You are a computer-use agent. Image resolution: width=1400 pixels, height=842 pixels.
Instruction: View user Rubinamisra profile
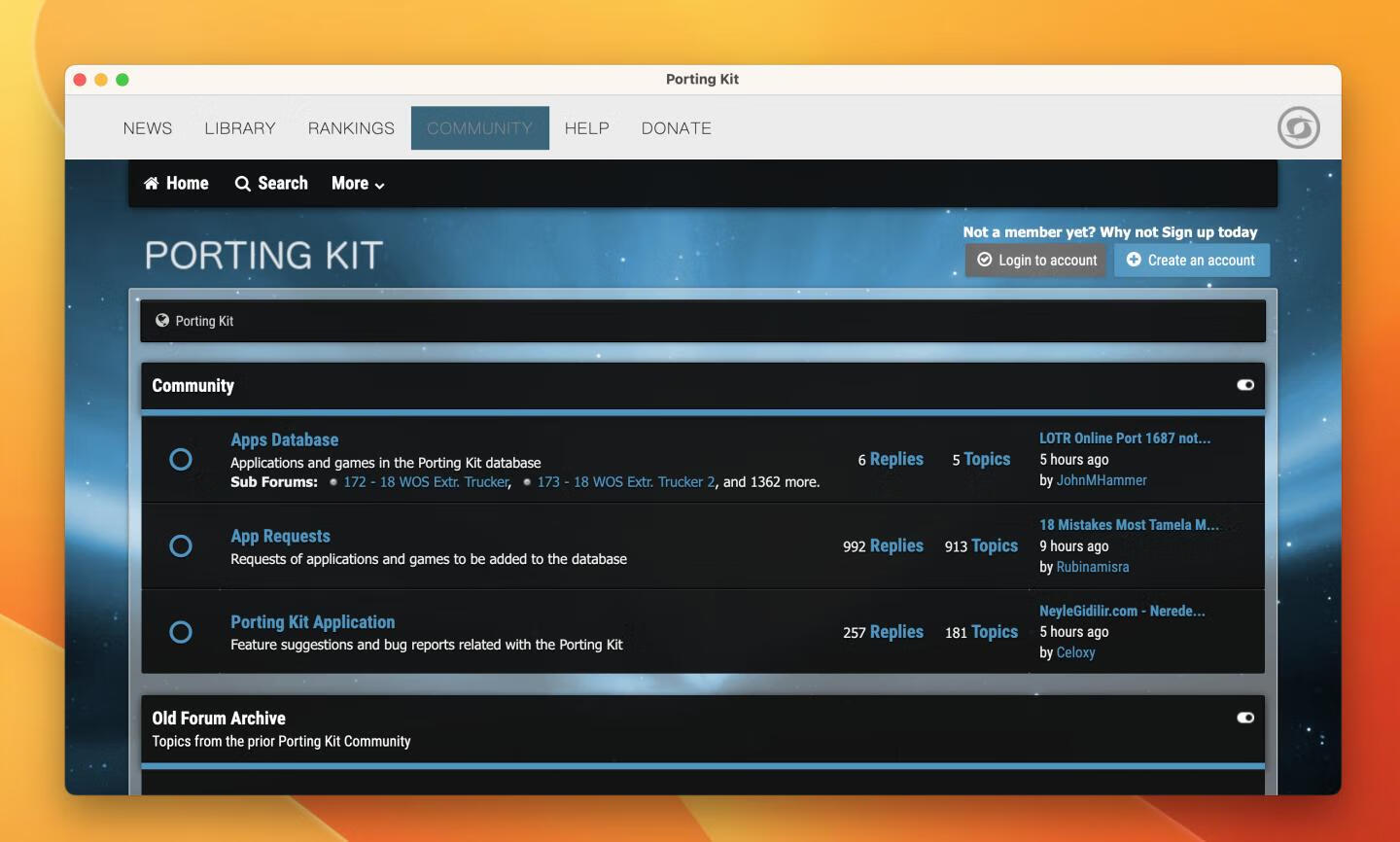click(1093, 567)
